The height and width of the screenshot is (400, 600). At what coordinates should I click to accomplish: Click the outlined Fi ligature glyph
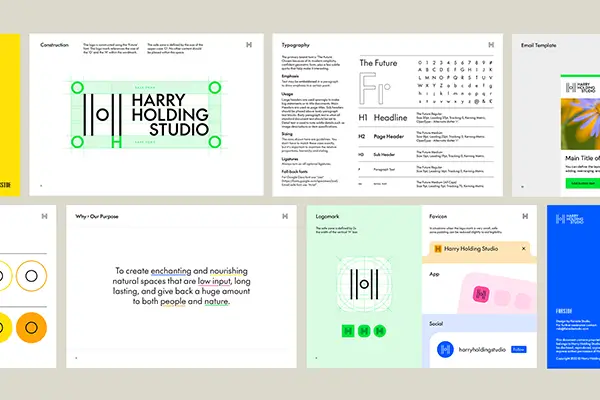click(375, 89)
